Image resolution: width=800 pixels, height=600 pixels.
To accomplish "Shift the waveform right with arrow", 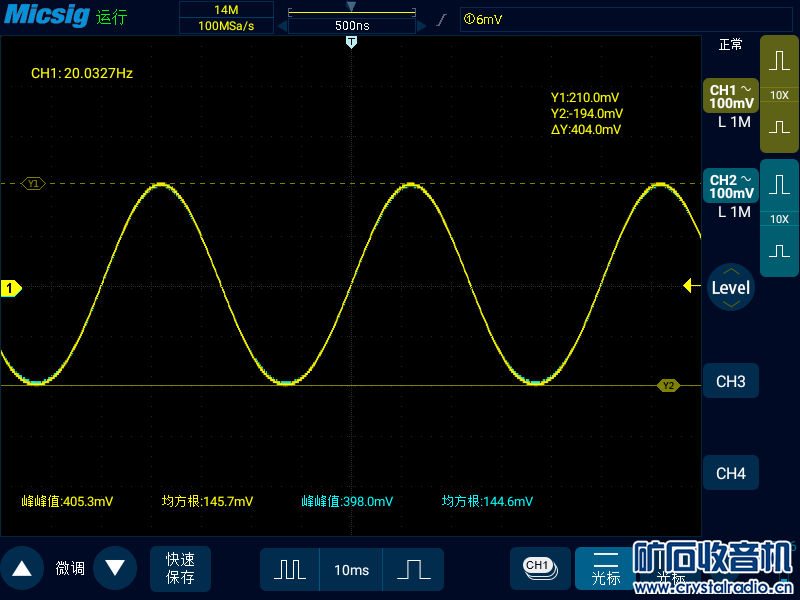I will [x=421, y=26].
